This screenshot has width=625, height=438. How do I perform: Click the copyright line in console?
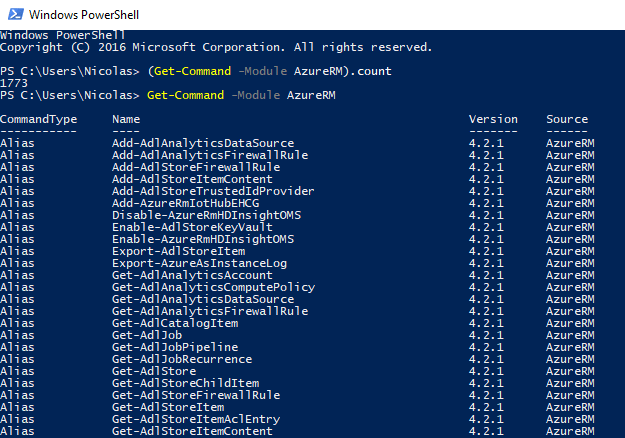pyautogui.click(x=216, y=47)
